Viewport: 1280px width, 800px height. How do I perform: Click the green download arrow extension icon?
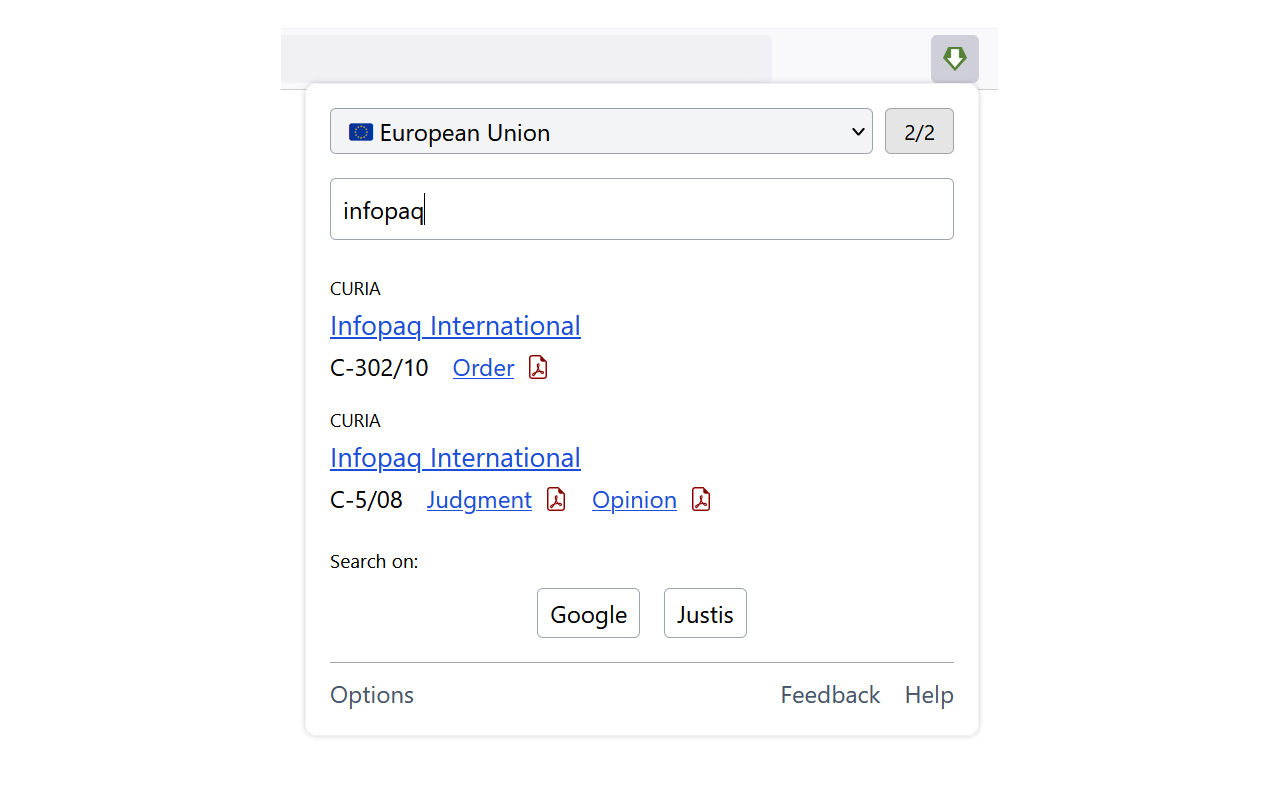pos(954,59)
